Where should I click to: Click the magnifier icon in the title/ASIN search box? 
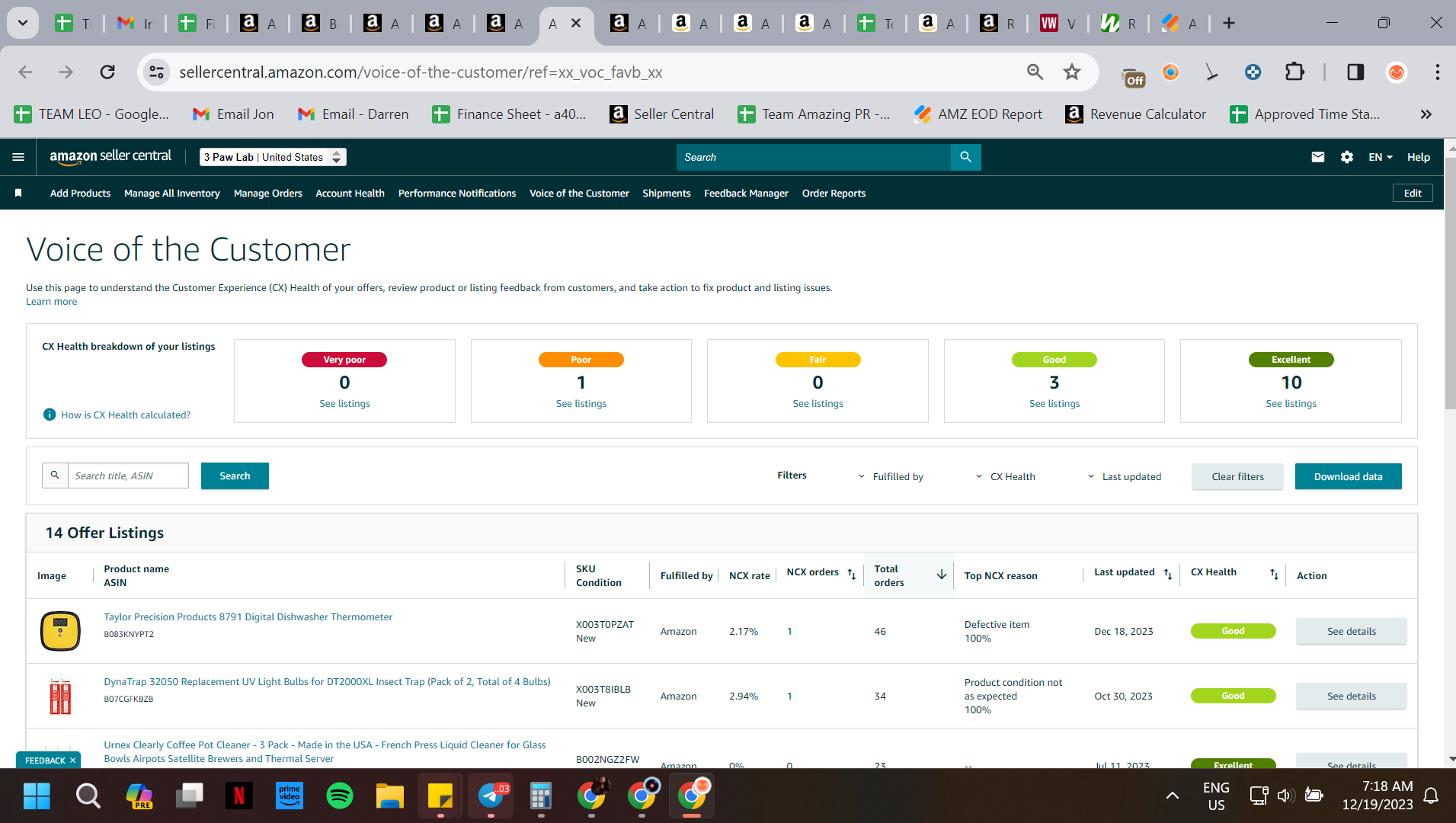(55, 476)
